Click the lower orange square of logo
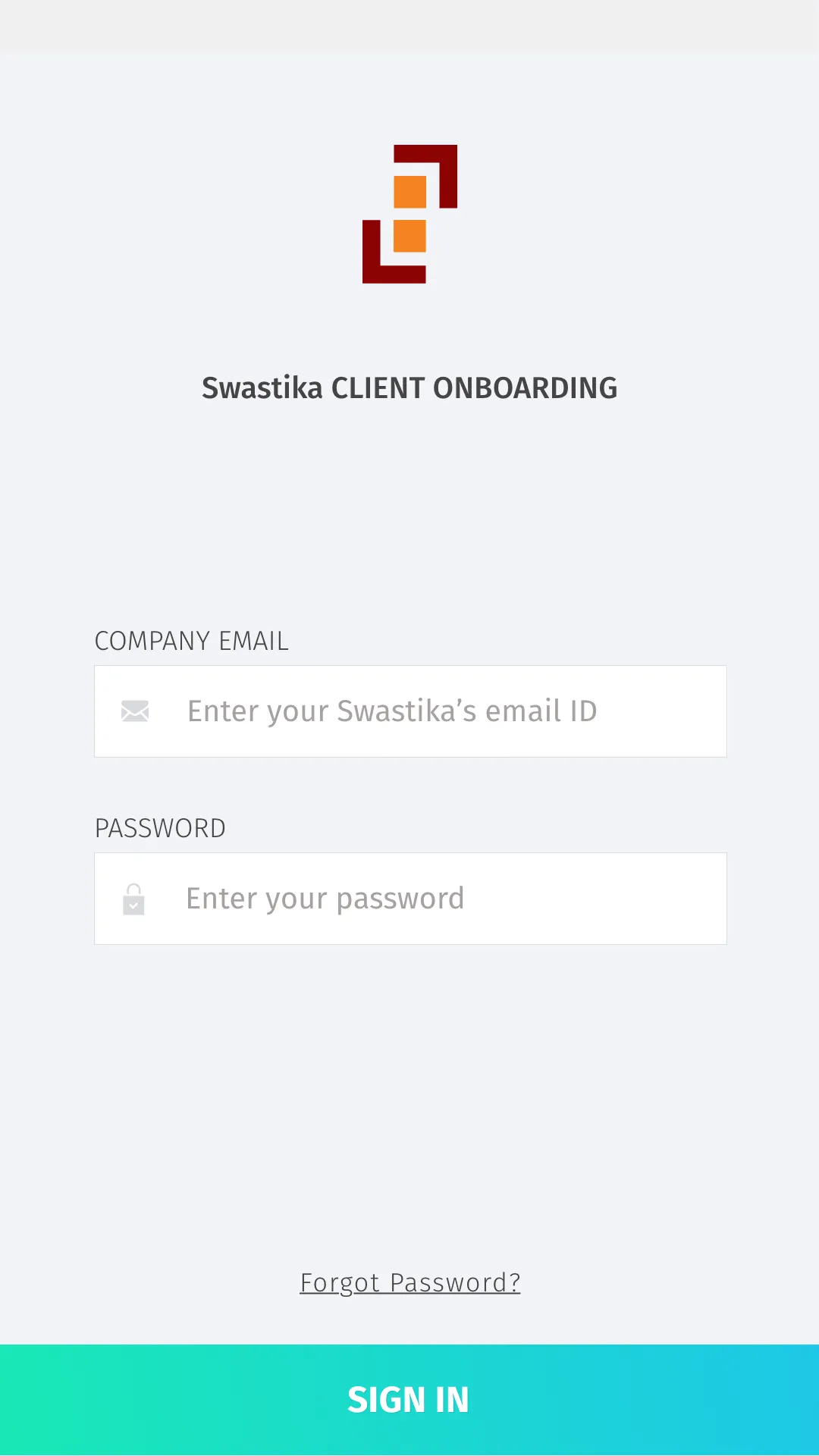The image size is (819, 1456). point(409,236)
